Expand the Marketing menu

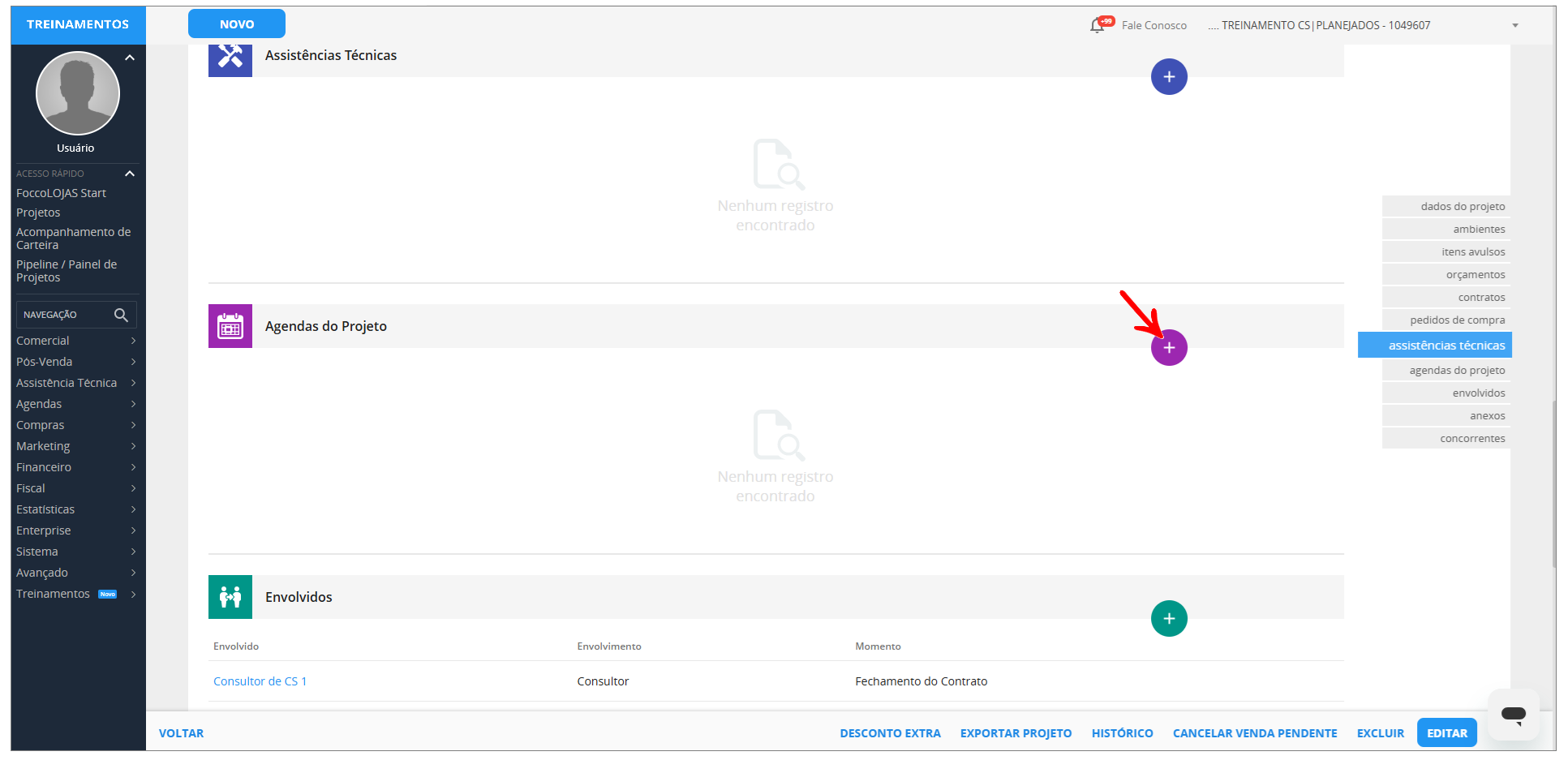76,446
